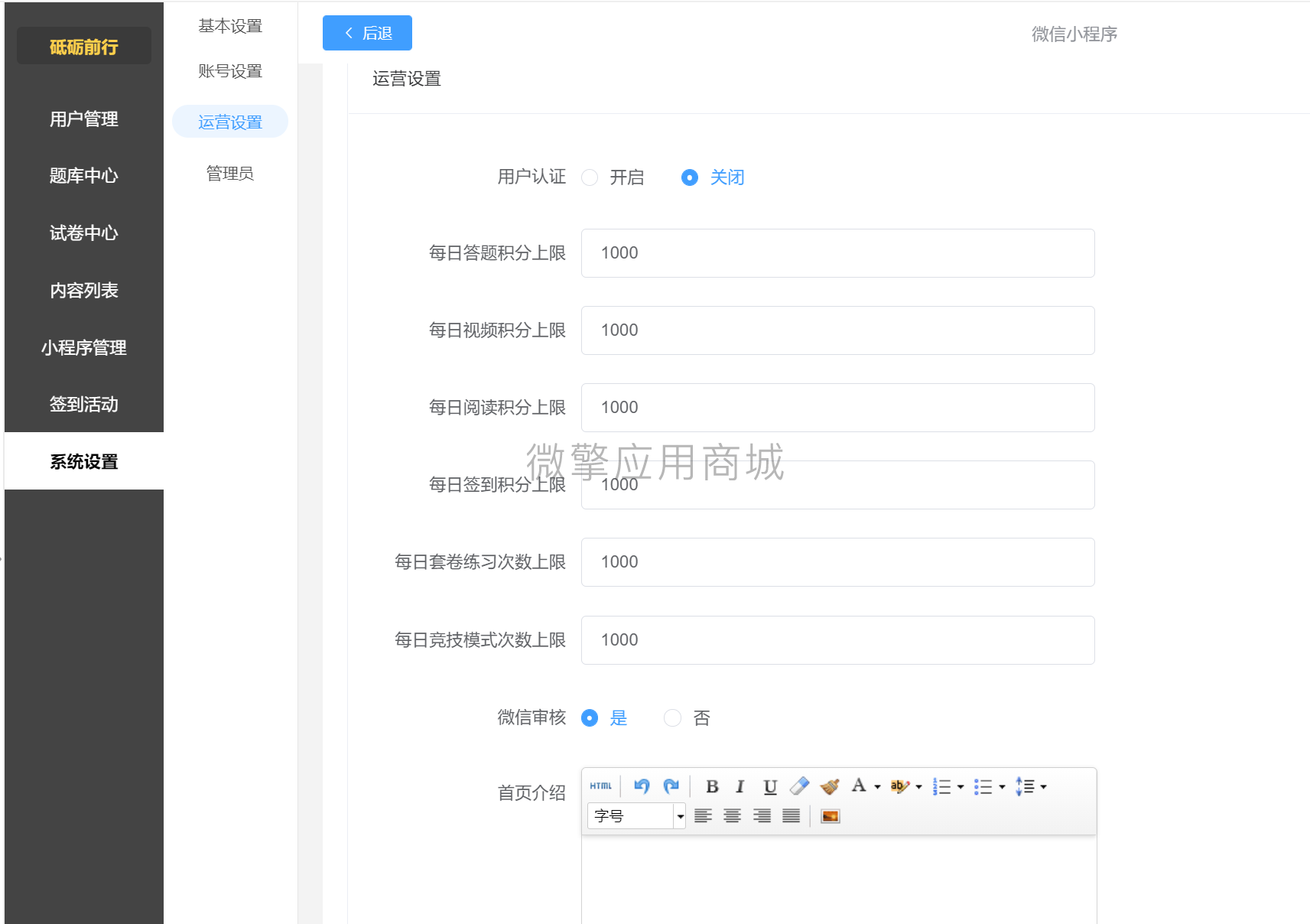The image size is (1310, 924).
Task: Align text left in editor
Action: tap(703, 816)
